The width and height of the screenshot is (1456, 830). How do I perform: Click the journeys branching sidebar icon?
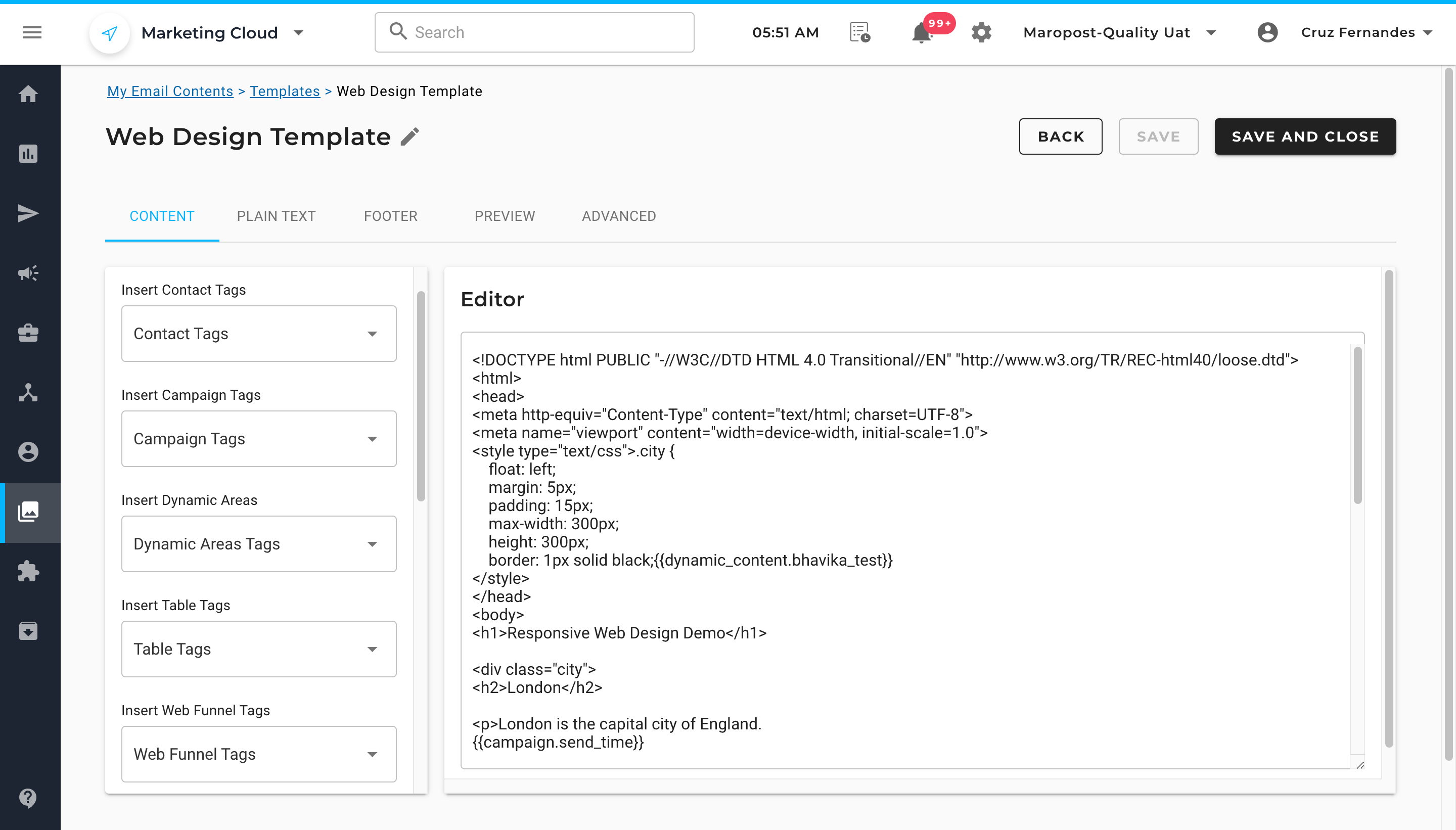point(28,392)
